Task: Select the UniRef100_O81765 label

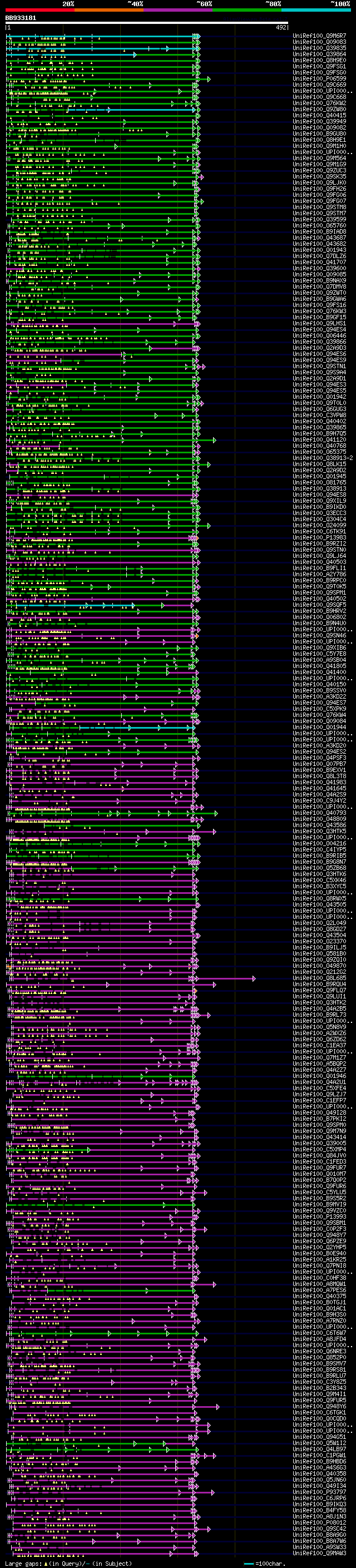Action: point(319,483)
